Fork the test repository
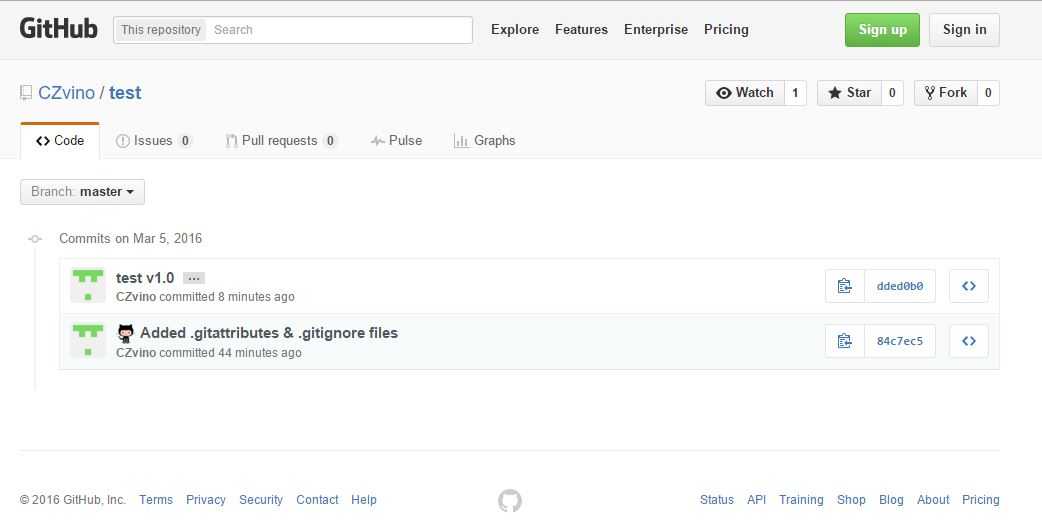The height and width of the screenshot is (526, 1042). [946, 93]
